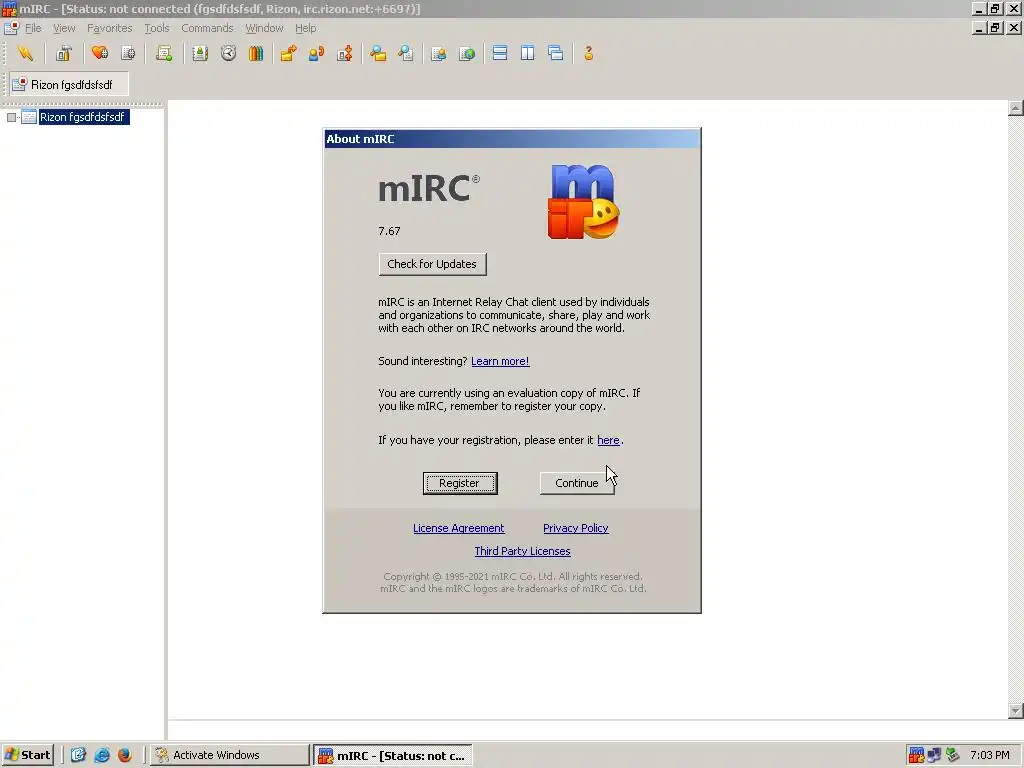This screenshot has width=1024, height=768.
Task: Open the Scripts Editor scroll icon
Action: 164,54
